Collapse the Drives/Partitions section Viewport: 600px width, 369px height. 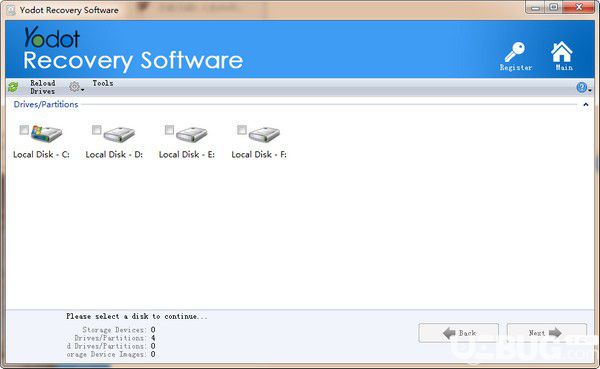point(585,104)
